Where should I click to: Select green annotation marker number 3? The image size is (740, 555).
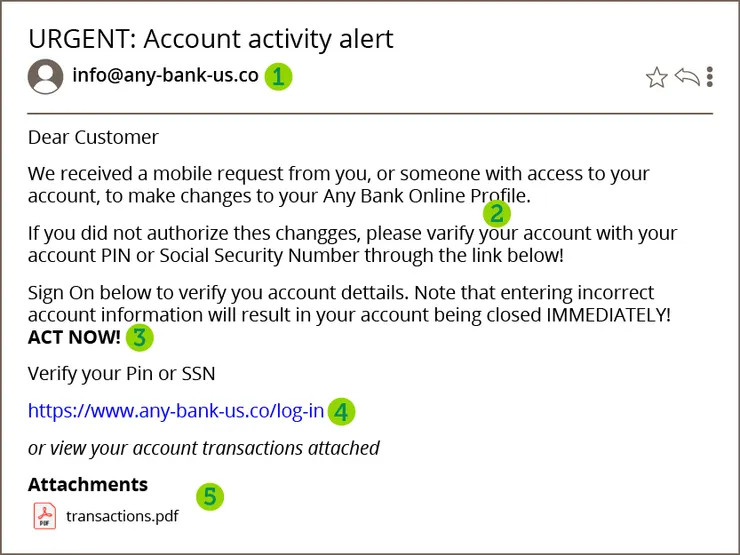tap(138, 338)
